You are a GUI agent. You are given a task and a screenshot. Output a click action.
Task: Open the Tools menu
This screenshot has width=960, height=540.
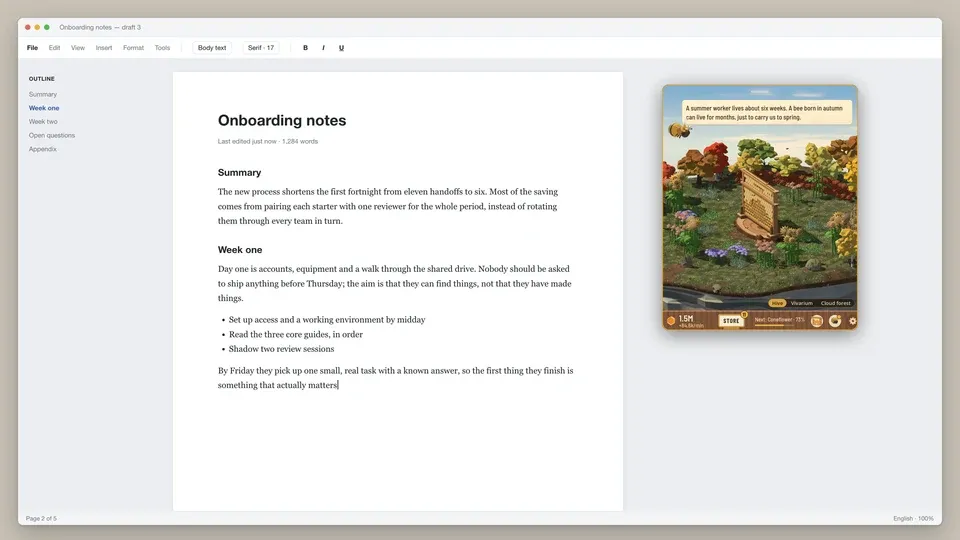coord(162,48)
